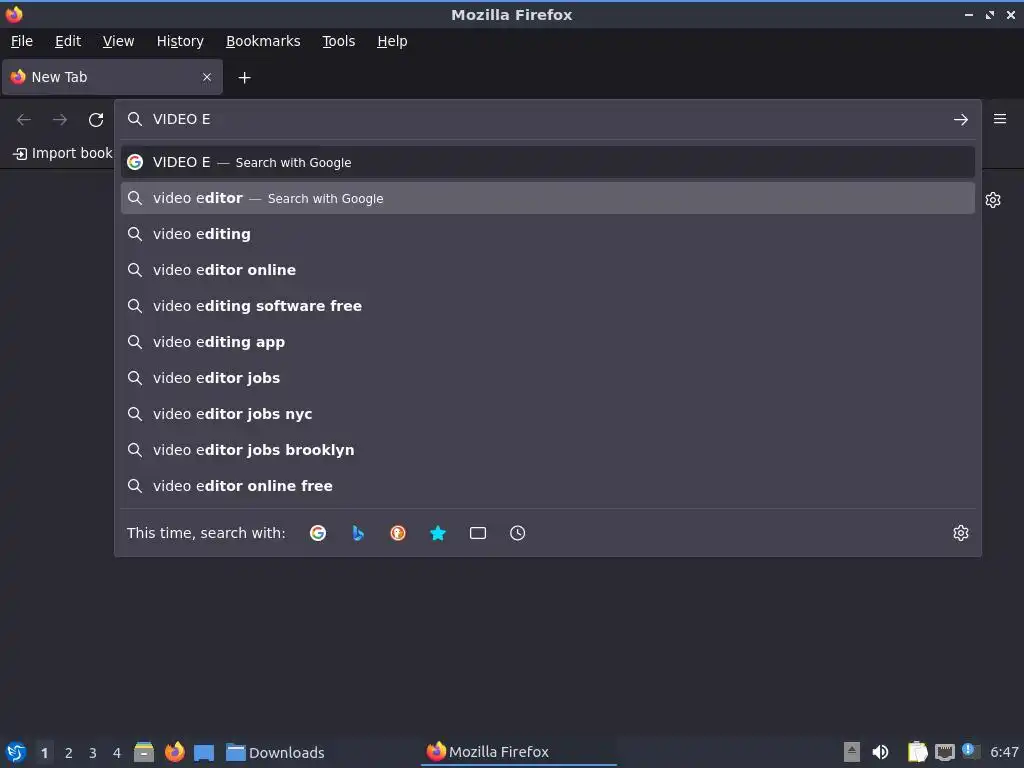Focus Mozilla Firefox taskbar window button
The width and height of the screenshot is (1024, 768).
pyautogui.click(x=519, y=752)
